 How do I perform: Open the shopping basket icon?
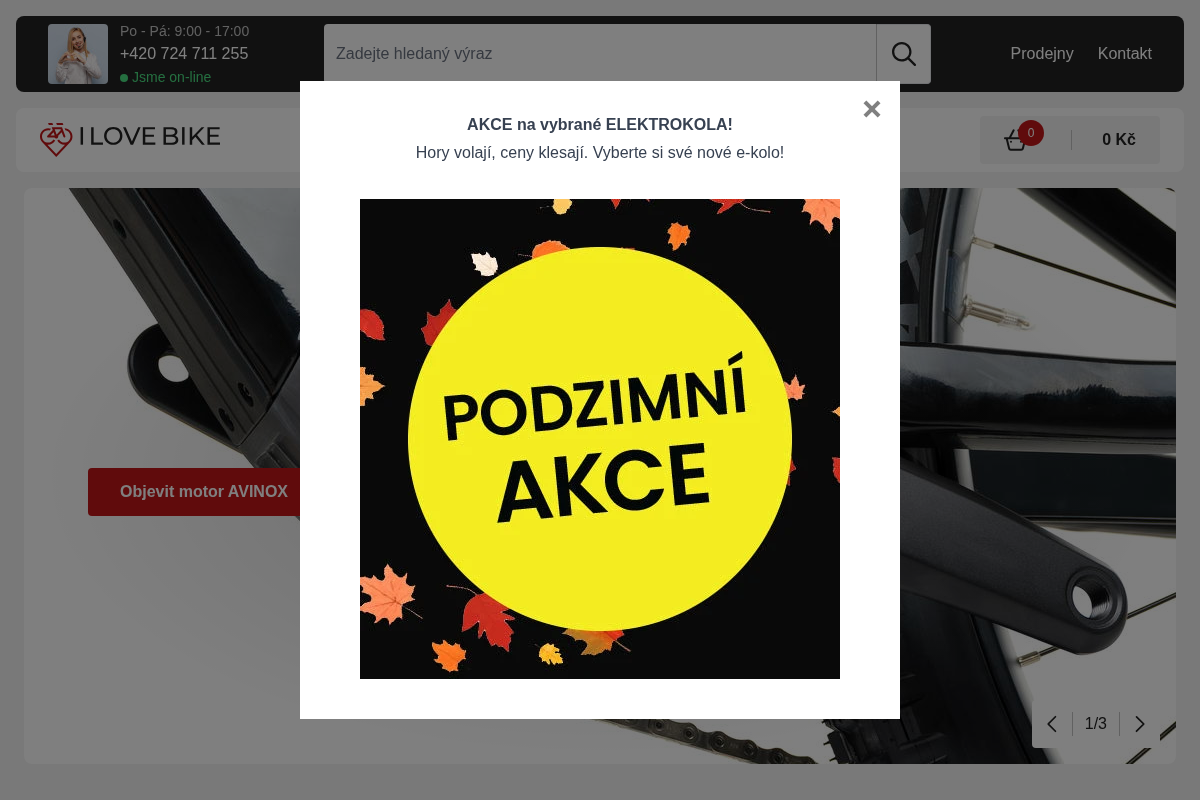pos(1016,140)
